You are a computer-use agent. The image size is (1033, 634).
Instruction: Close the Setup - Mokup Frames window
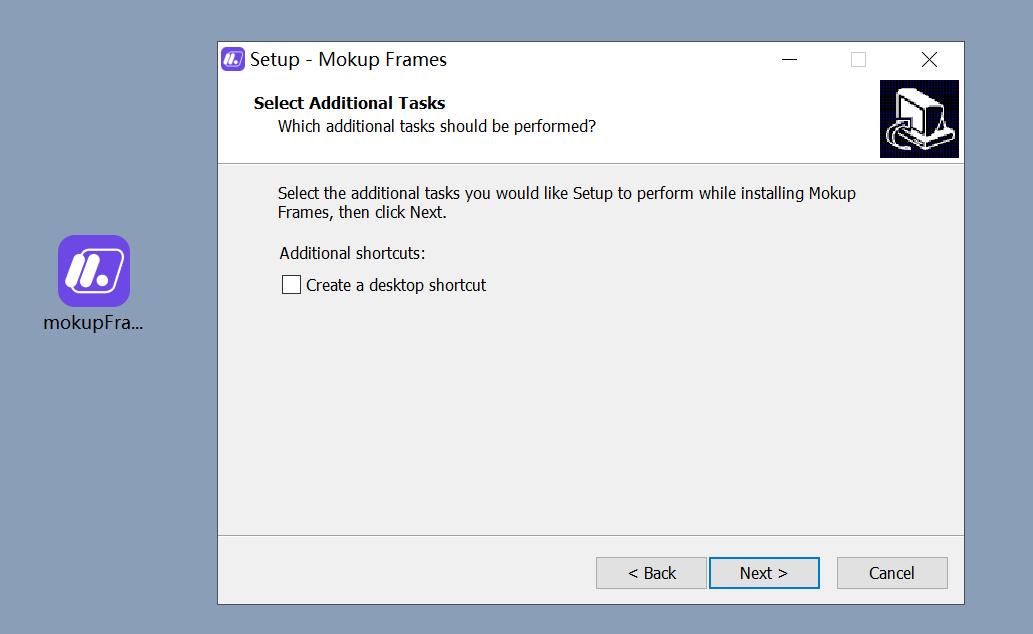[929, 60]
